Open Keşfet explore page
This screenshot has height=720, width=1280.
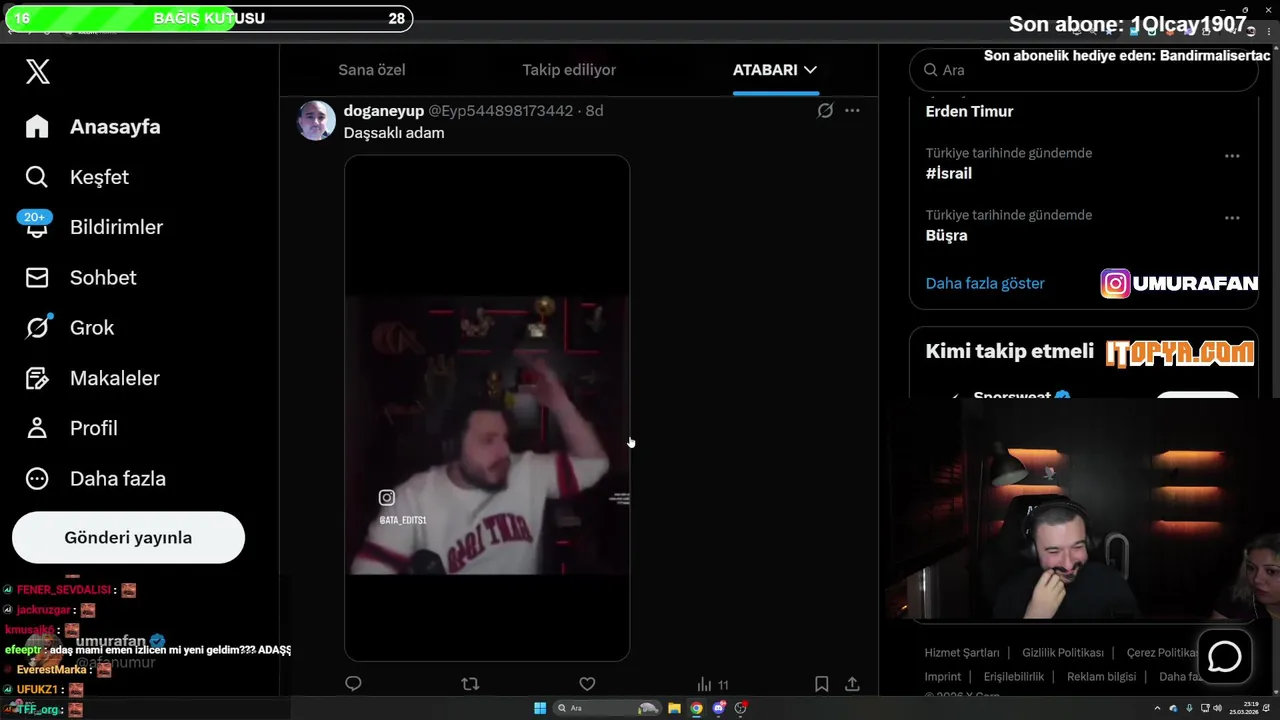tap(78, 177)
